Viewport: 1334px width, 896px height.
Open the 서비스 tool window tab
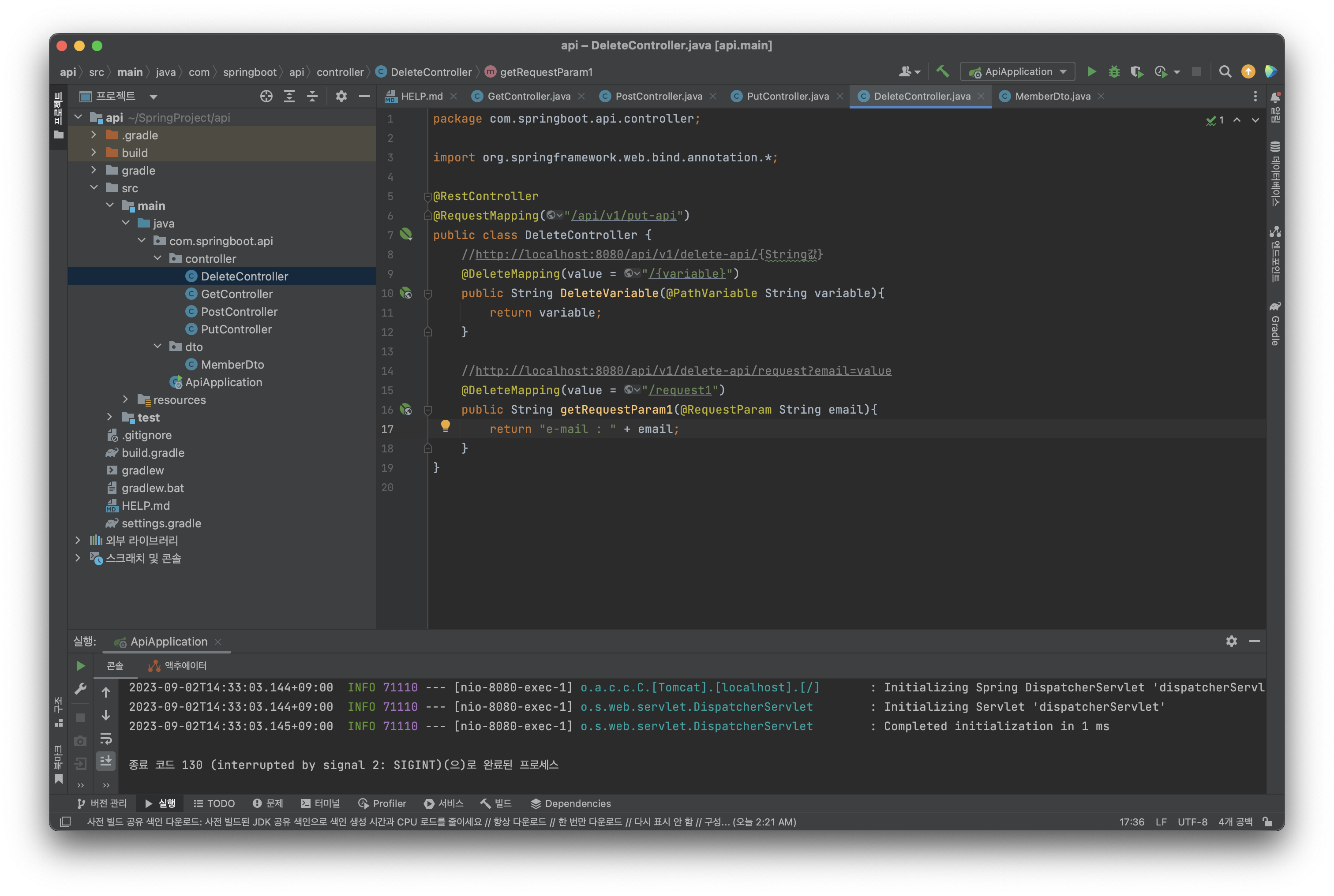point(443,803)
